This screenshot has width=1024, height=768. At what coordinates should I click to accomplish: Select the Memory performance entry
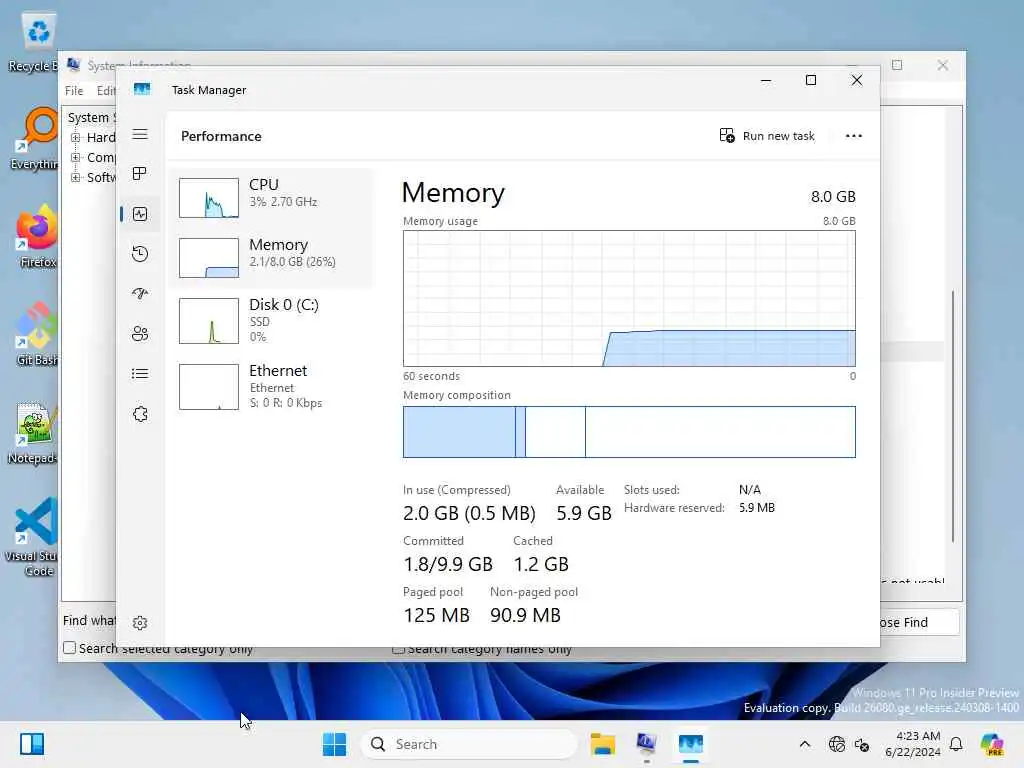tap(272, 258)
